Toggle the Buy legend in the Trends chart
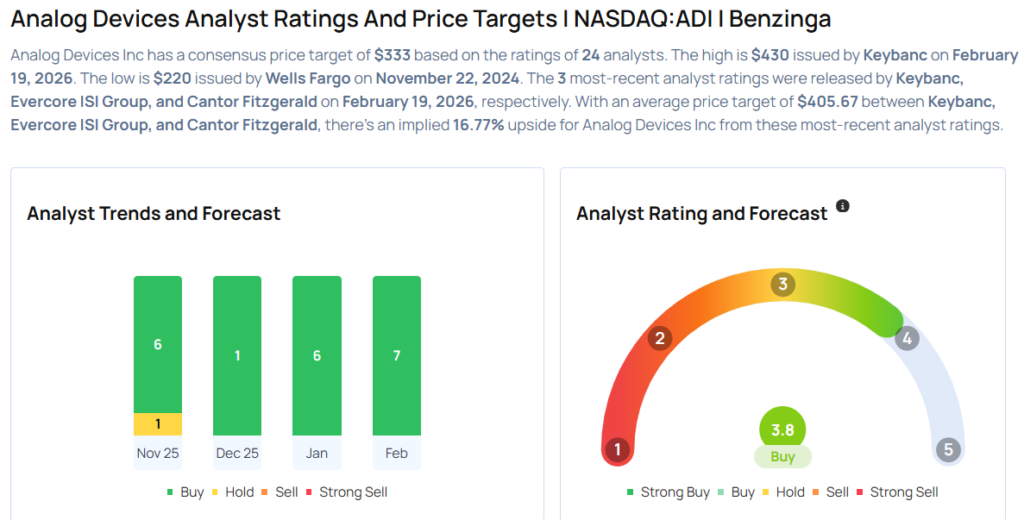Screen dimensions: 1024x520 (x=185, y=492)
